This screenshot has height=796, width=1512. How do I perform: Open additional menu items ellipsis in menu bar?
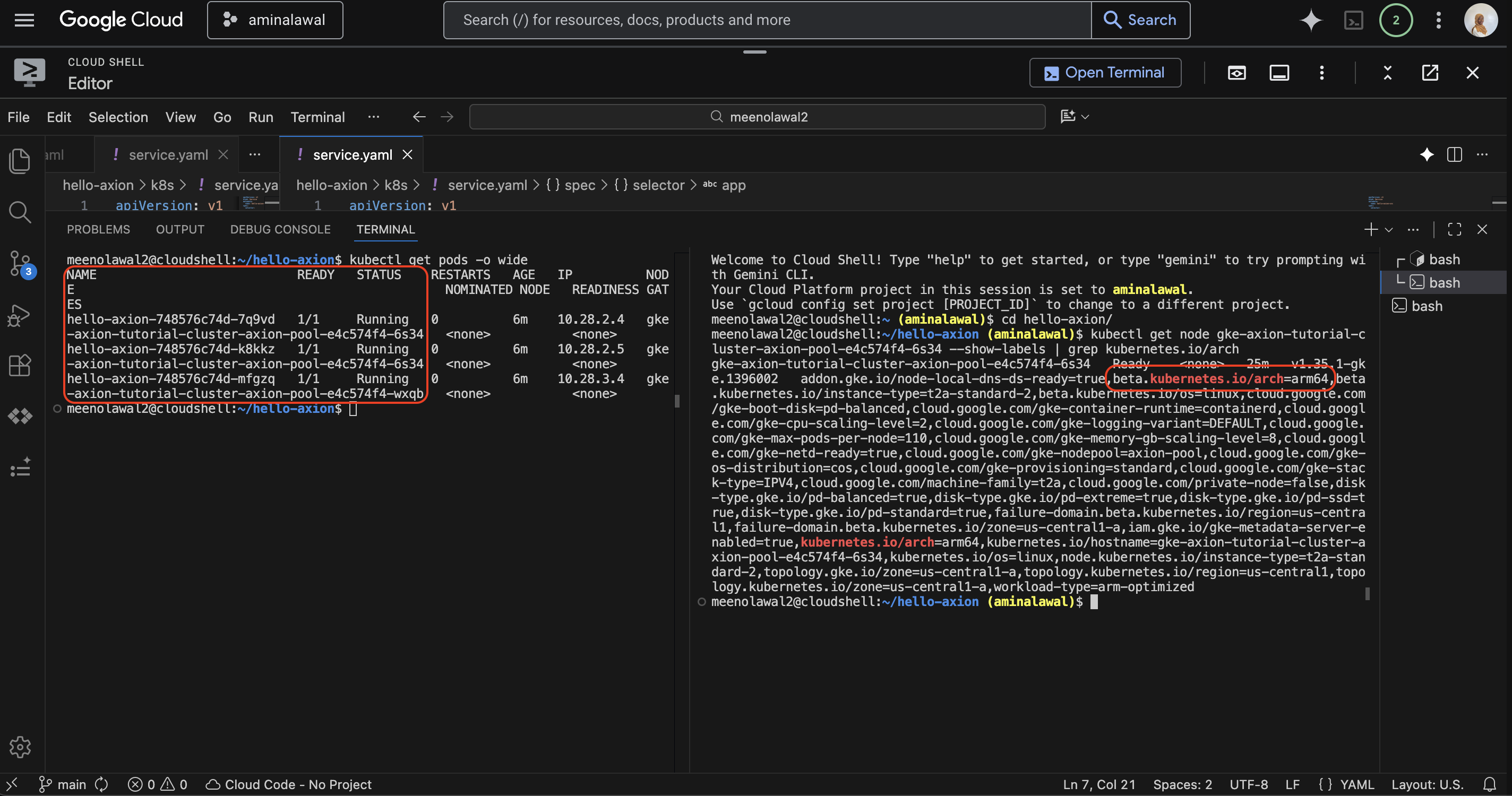373,117
